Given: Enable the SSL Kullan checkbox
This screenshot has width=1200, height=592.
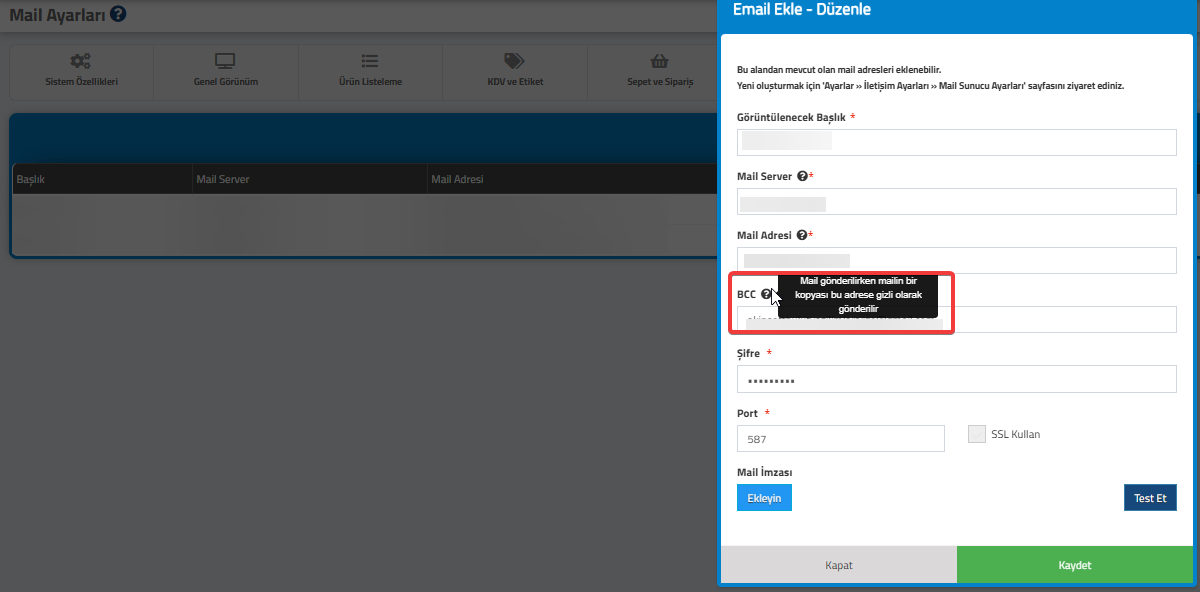Looking at the screenshot, I should click(977, 434).
